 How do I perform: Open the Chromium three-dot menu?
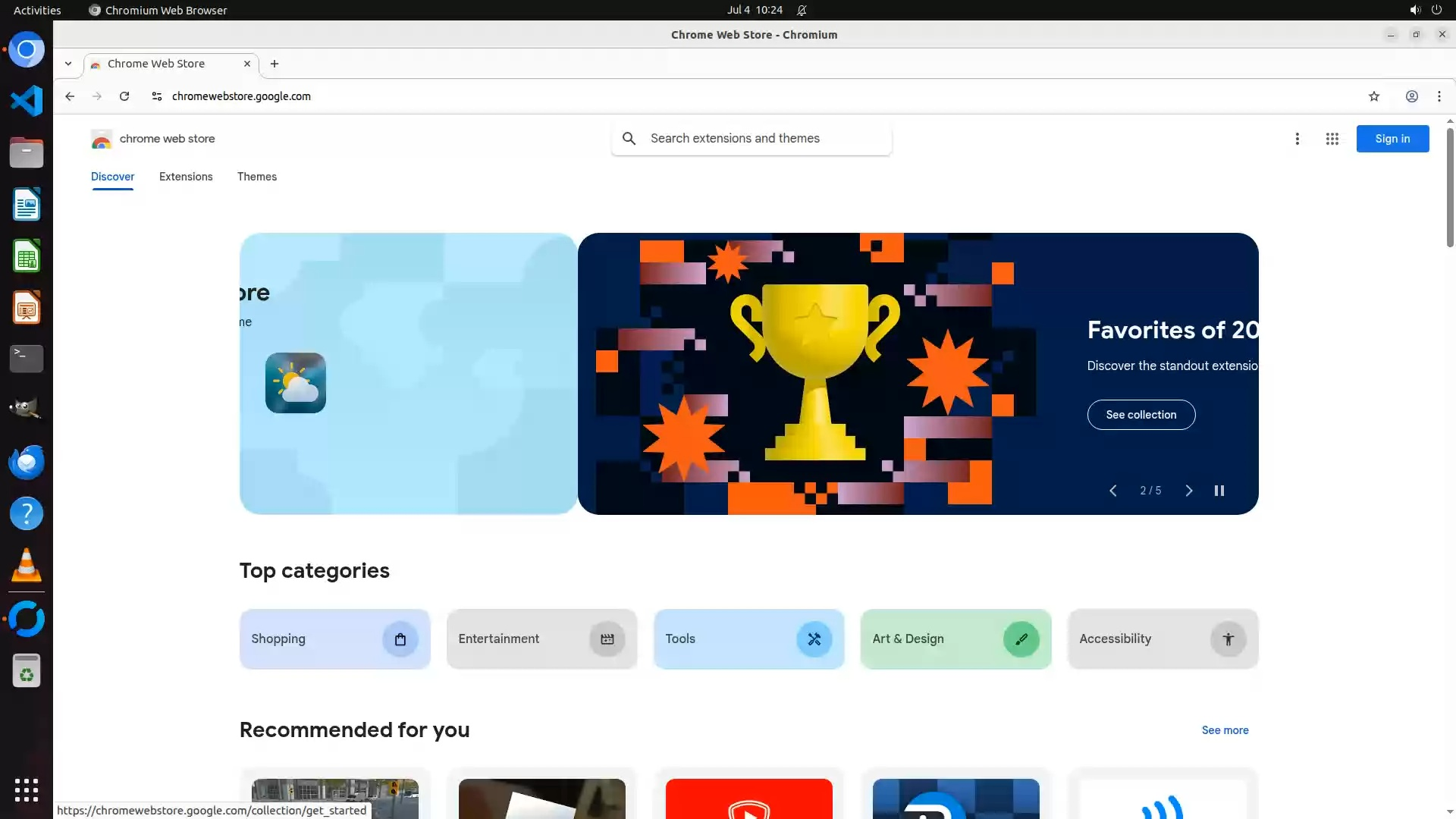[x=1439, y=96]
